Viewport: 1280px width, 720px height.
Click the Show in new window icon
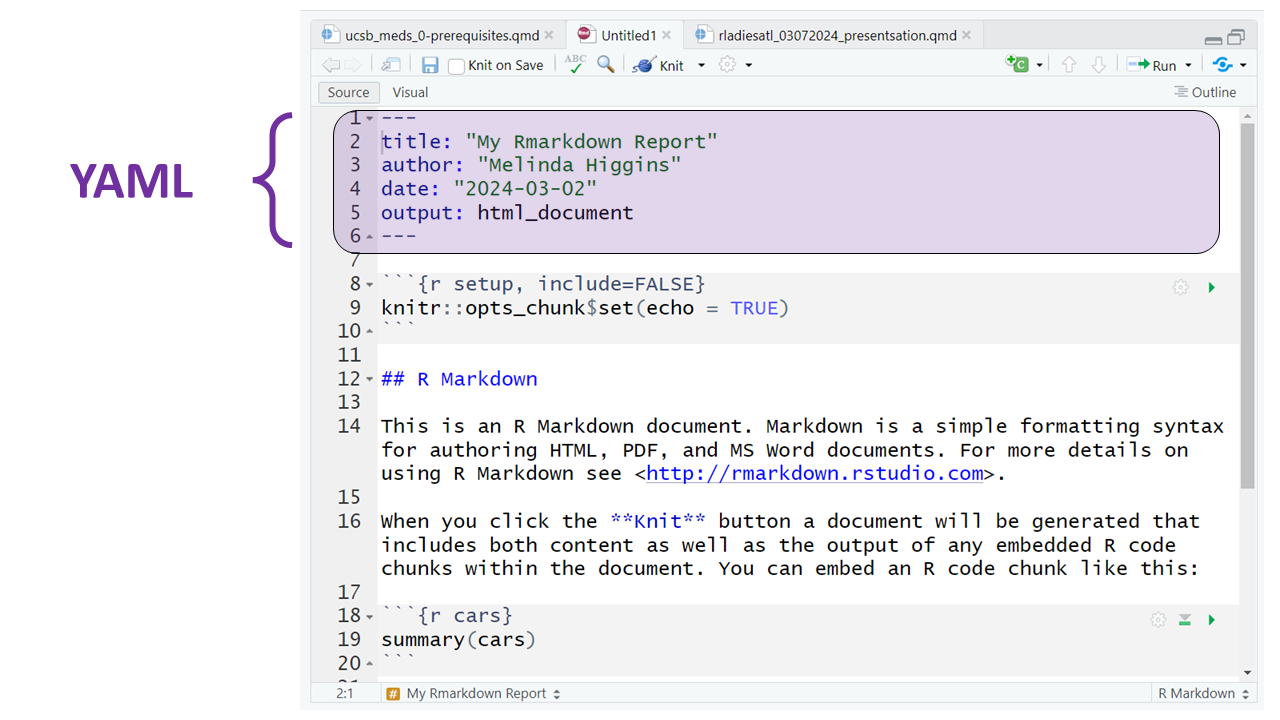tap(391, 65)
